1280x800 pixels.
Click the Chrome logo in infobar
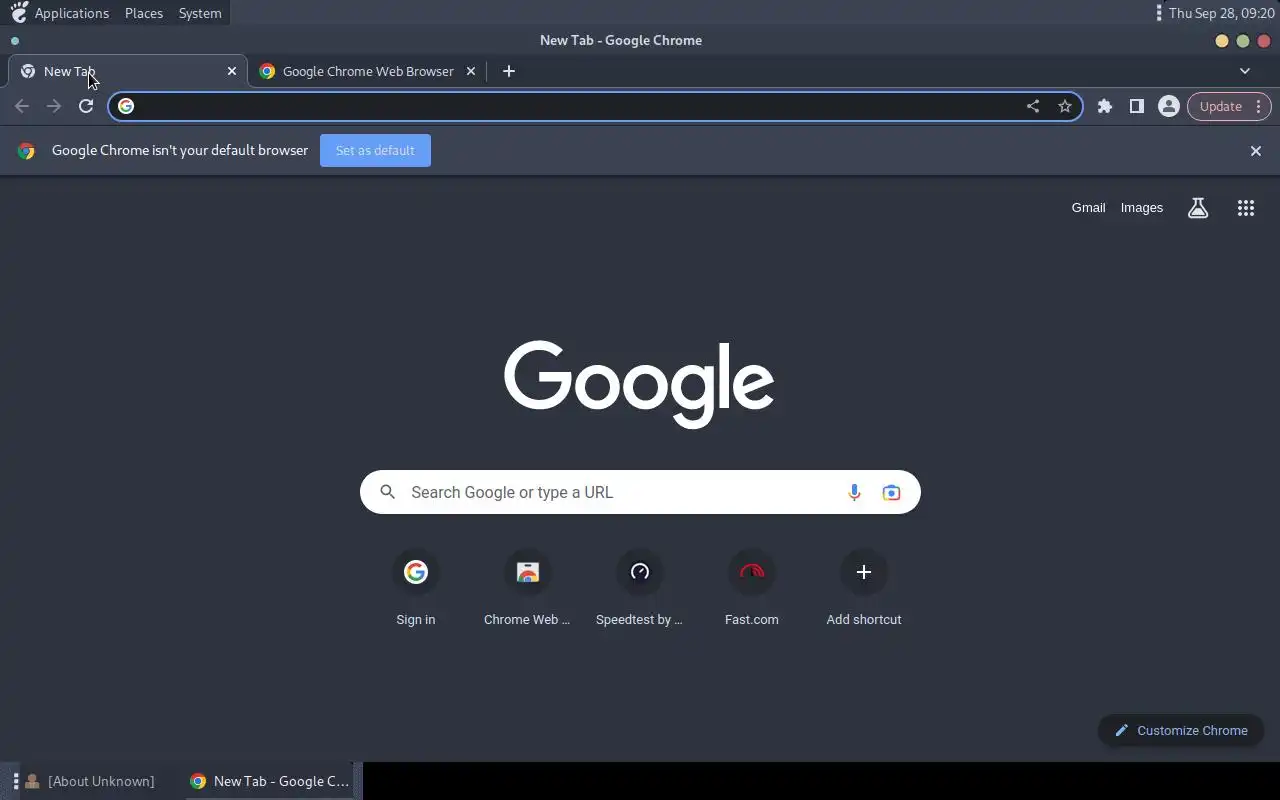(x=27, y=151)
